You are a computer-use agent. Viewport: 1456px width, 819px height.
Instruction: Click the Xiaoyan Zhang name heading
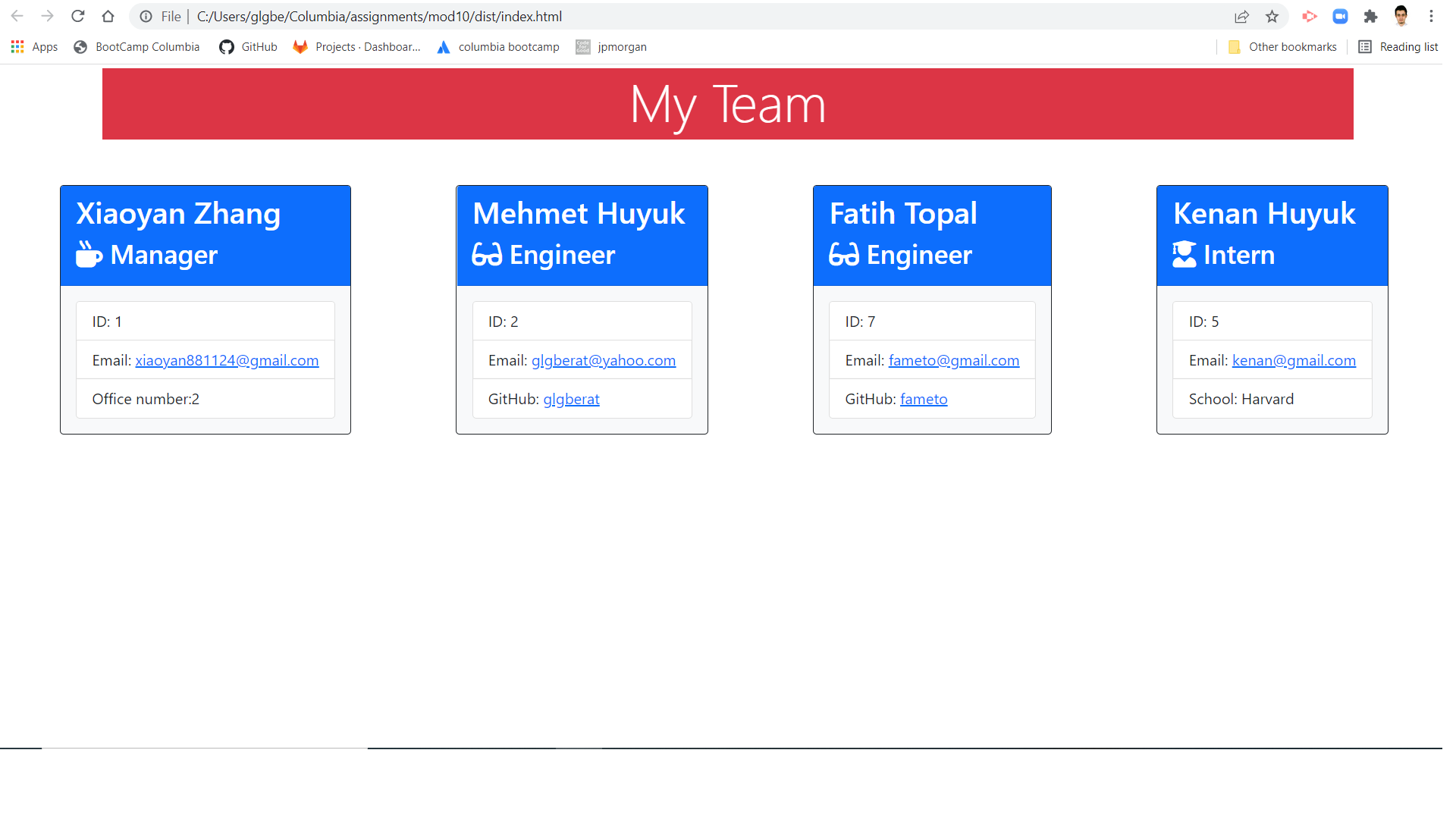[178, 215]
